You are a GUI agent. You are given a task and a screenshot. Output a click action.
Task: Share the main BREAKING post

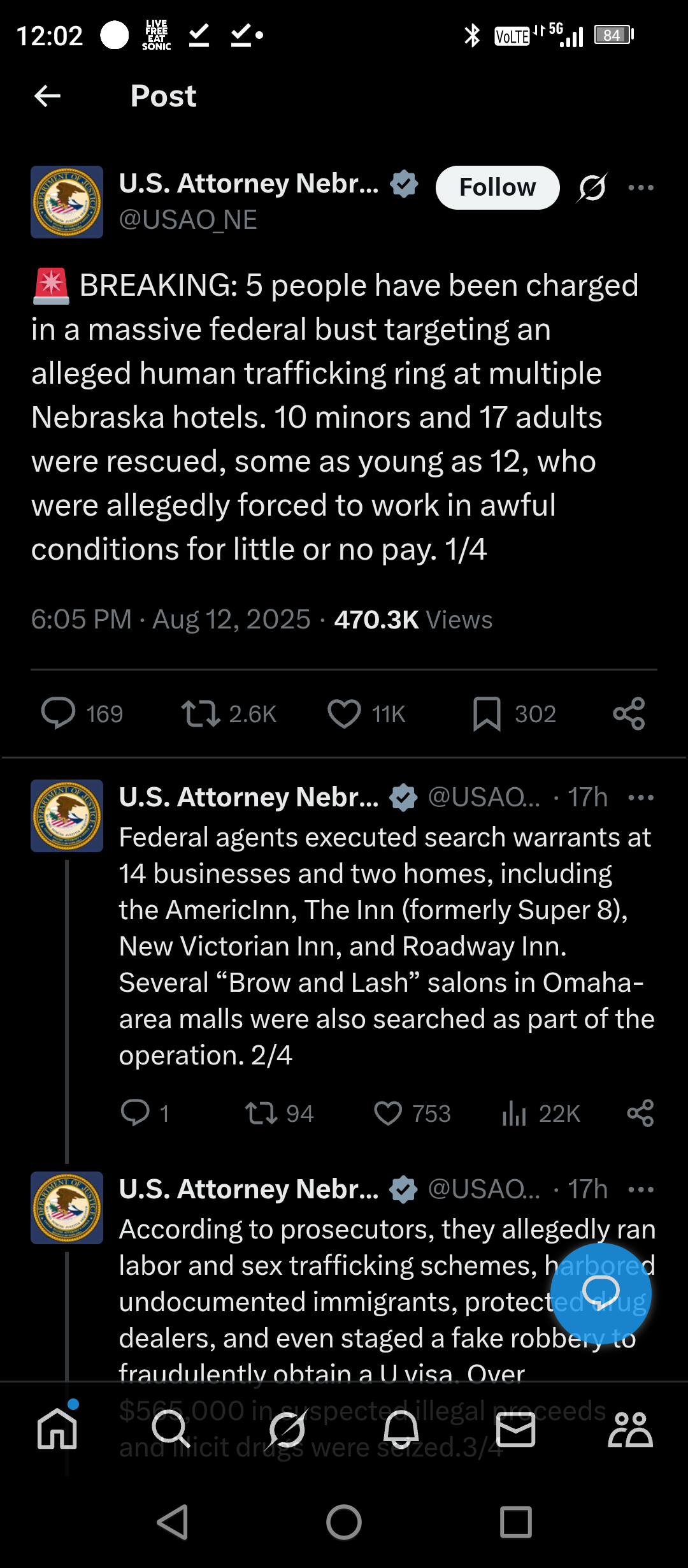coord(629,713)
